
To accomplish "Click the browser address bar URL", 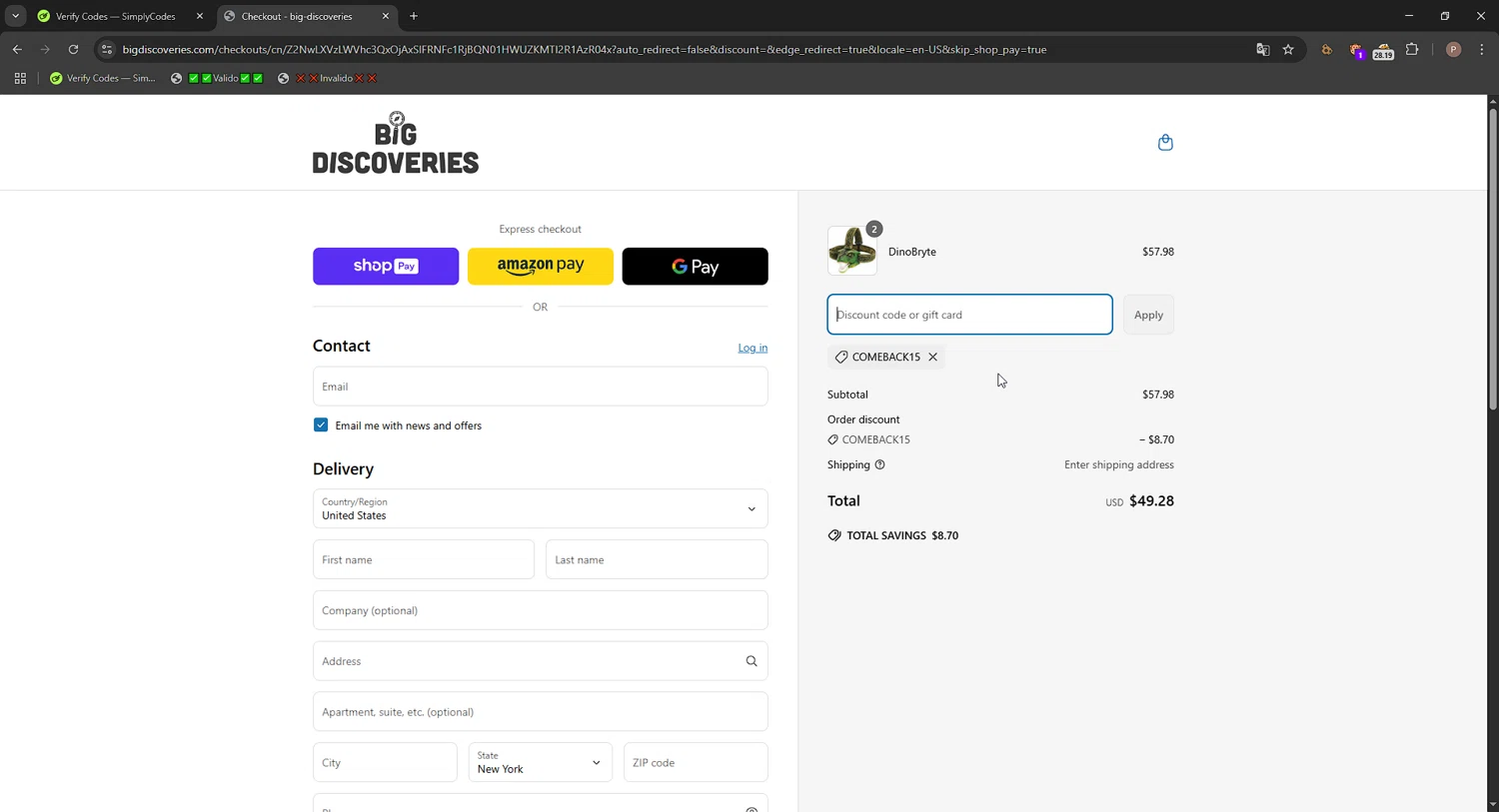I will pos(585,49).
